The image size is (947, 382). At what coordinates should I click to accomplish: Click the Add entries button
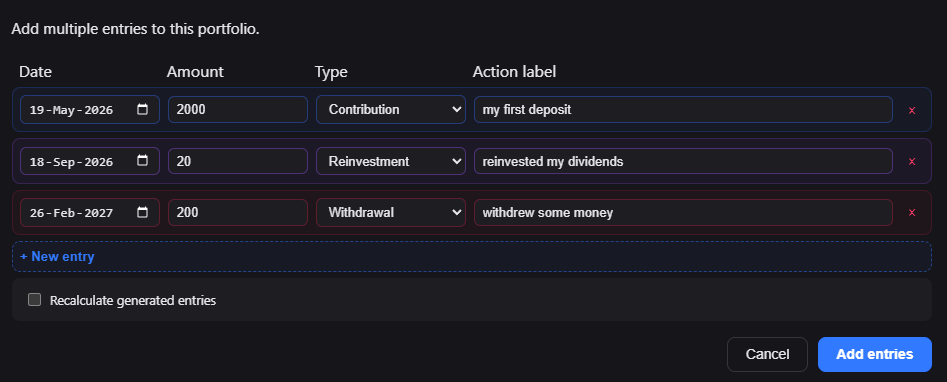click(x=875, y=354)
